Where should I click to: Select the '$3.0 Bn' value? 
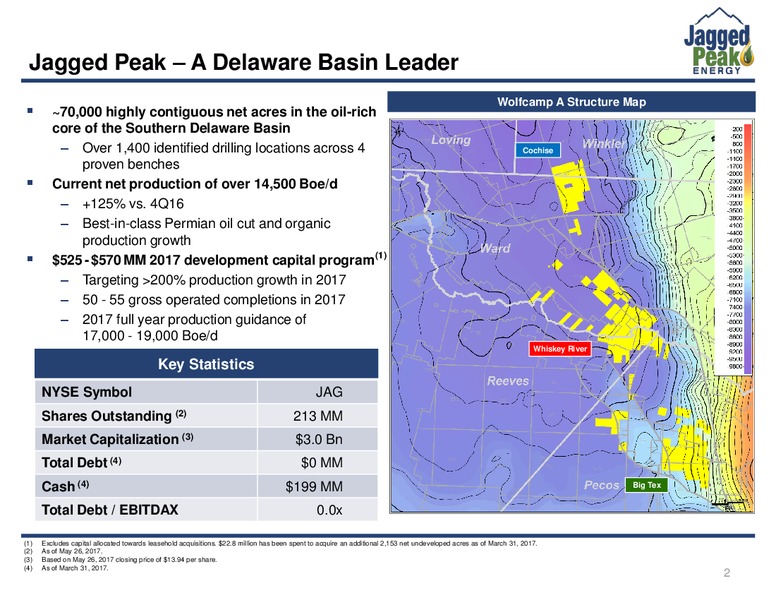pyautogui.click(x=318, y=439)
